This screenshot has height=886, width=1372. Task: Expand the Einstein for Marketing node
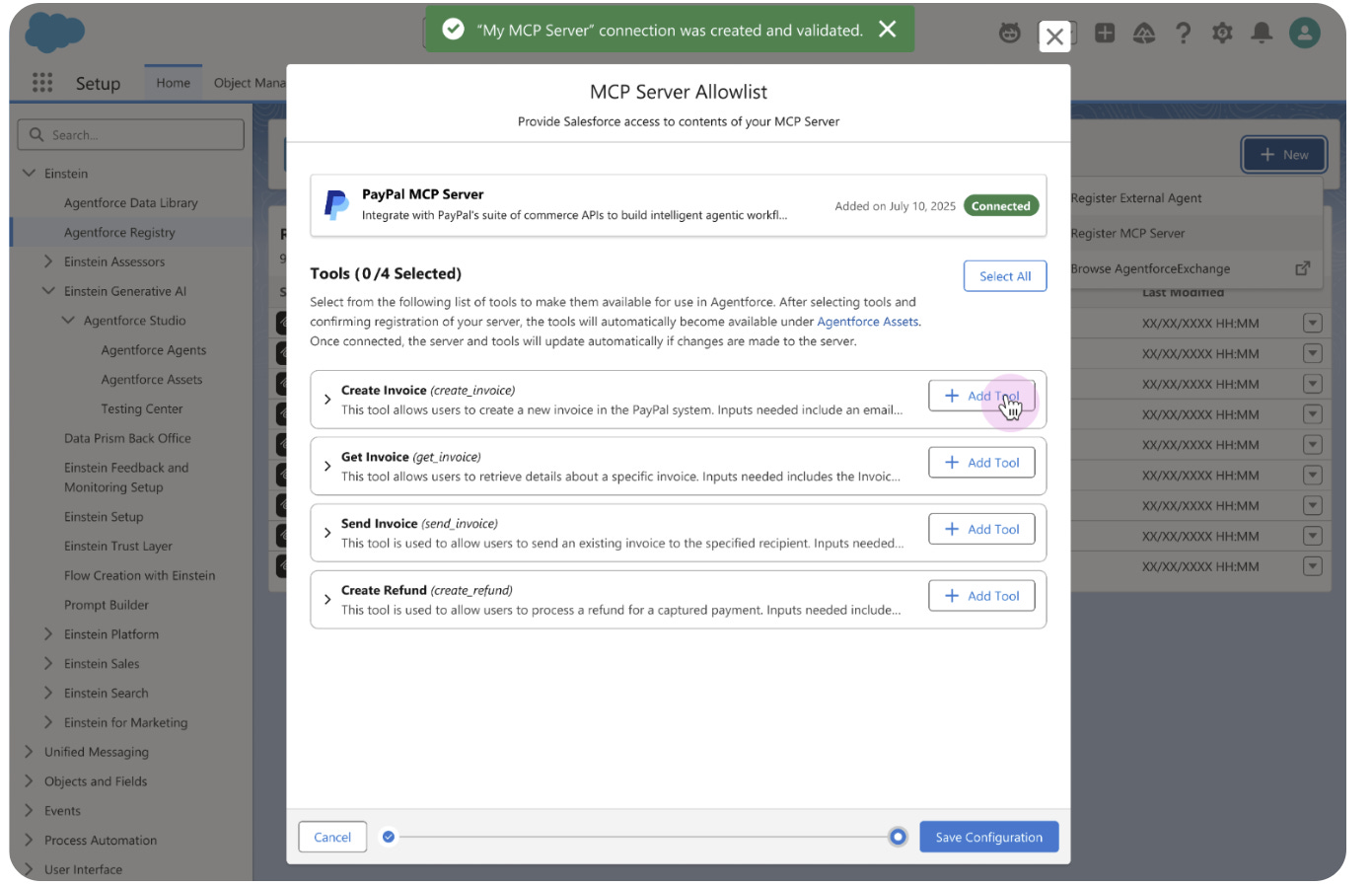(48, 722)
